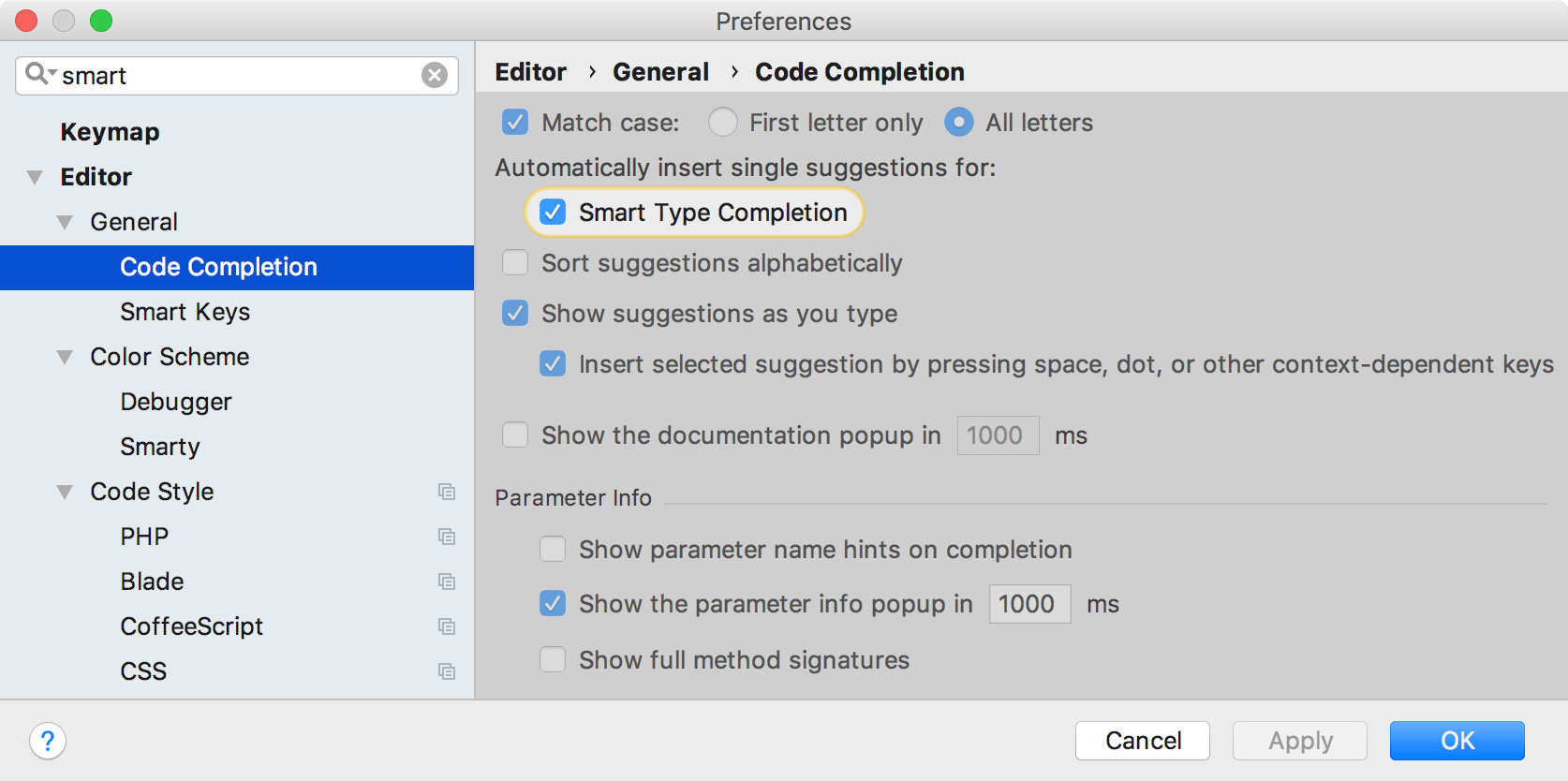The image size is (1568, 781).
Task: Select Keymap in the settings tree
Action: point(110,132)
